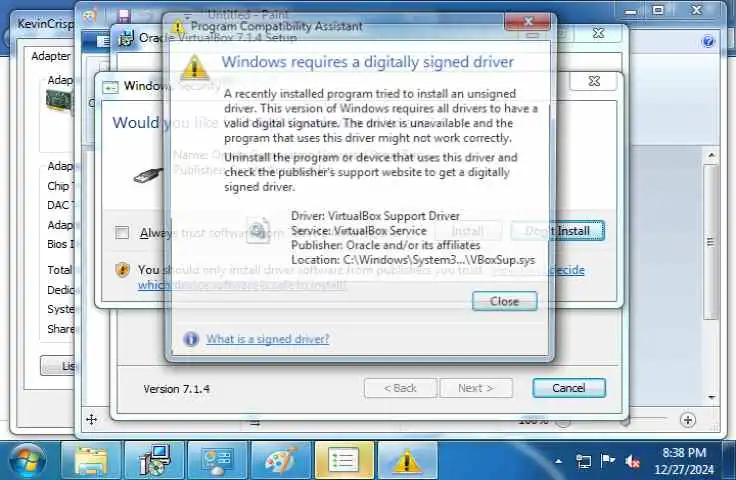Click the Paint help question mark icon
Screen dimensions: 736x480
(708, 41)
